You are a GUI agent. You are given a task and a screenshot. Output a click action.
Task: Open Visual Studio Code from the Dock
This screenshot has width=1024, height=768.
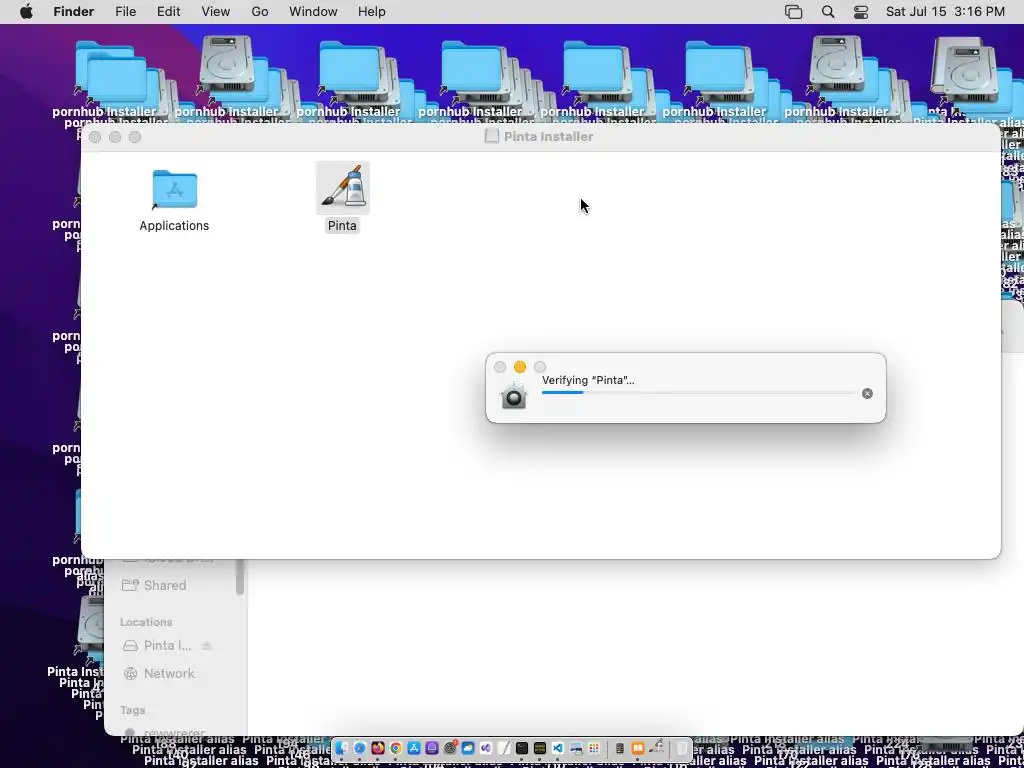(558, 748)
